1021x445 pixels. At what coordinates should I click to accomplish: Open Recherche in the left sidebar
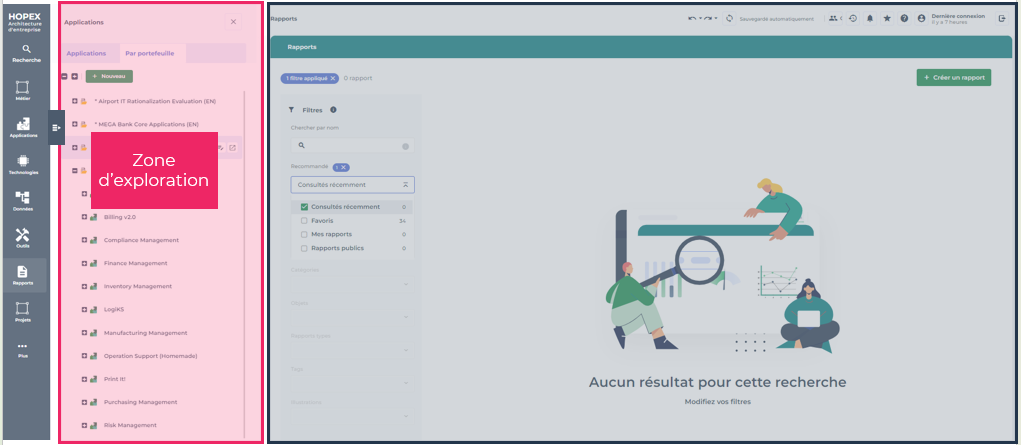tap(26, 52)
